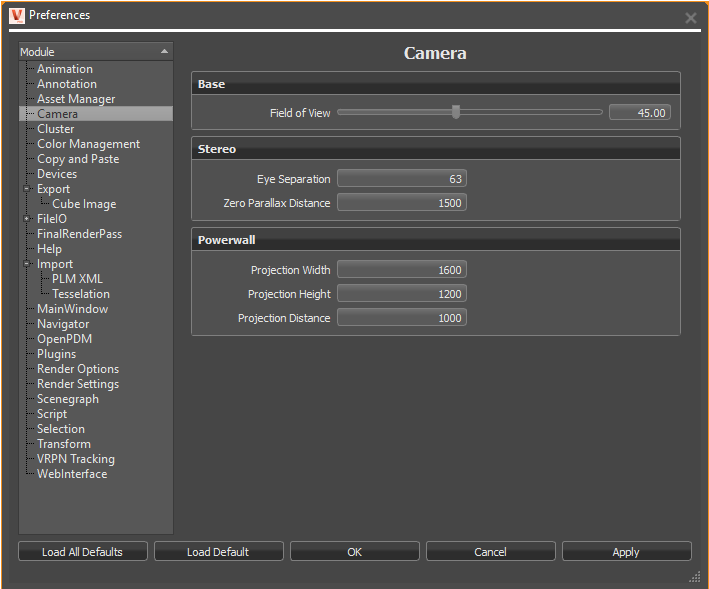Open Script preferences
Viewport: 709px width, 589px height.
(x=52, y=414)
